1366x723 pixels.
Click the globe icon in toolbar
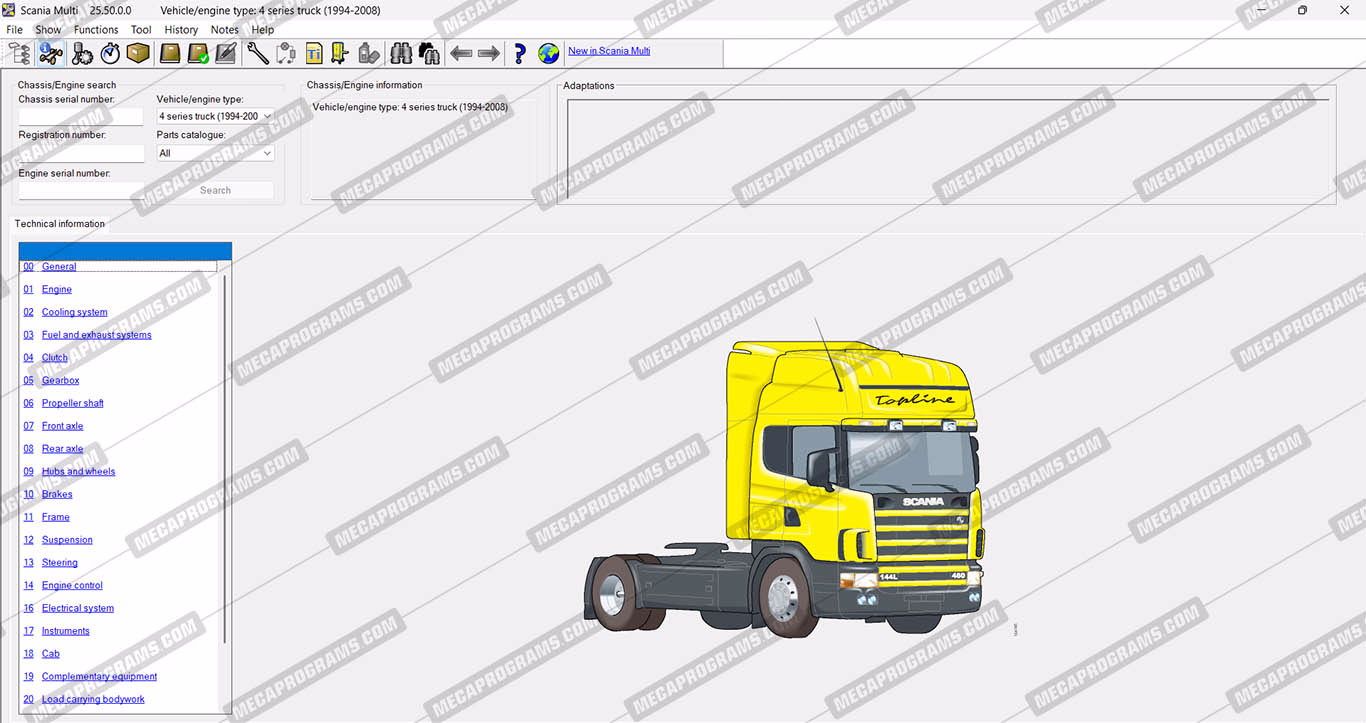point(548,53)
